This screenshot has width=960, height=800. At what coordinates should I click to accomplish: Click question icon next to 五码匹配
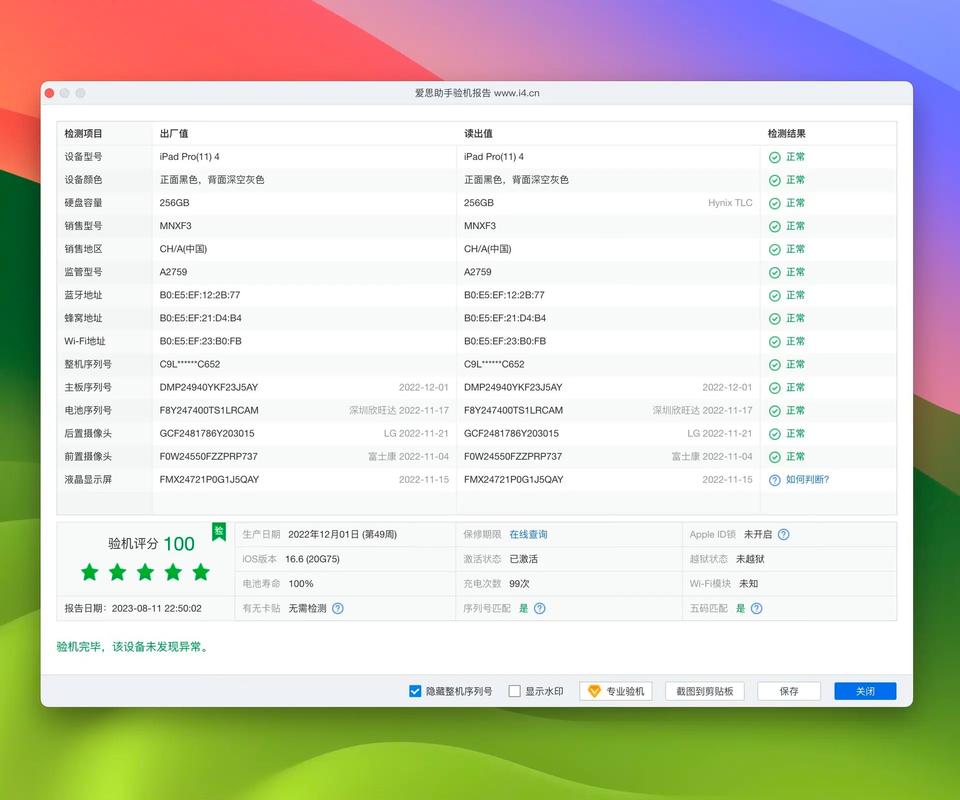click(x=757, y=608)
